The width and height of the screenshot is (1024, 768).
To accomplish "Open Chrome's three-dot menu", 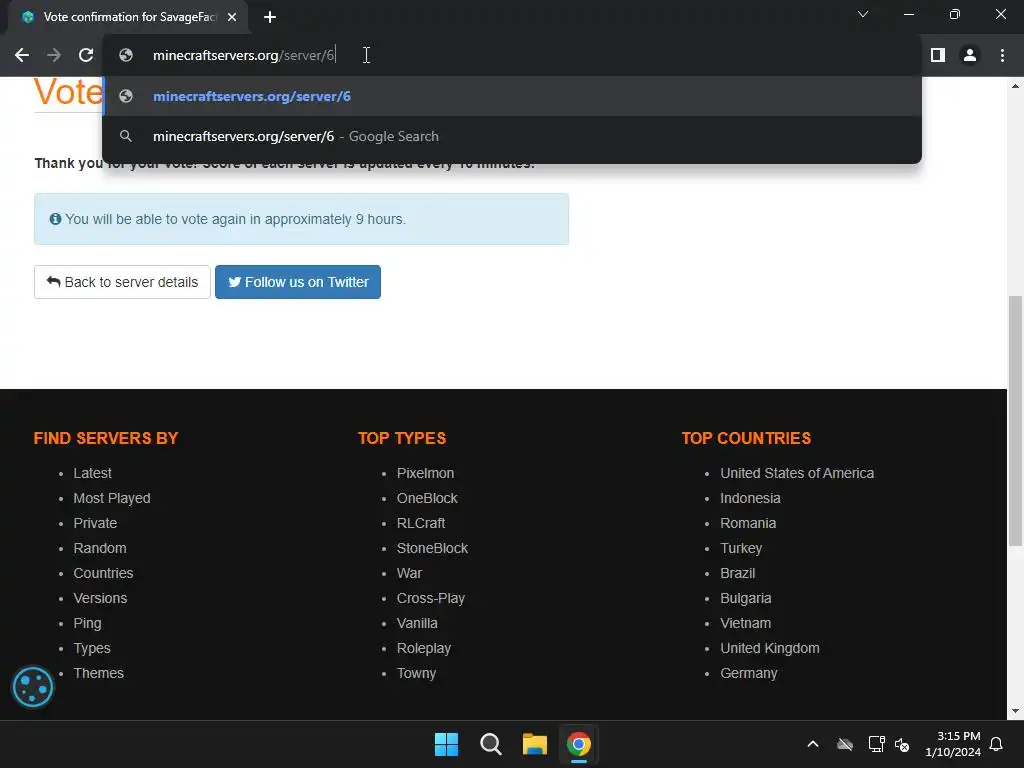I will pos(1002,56).
